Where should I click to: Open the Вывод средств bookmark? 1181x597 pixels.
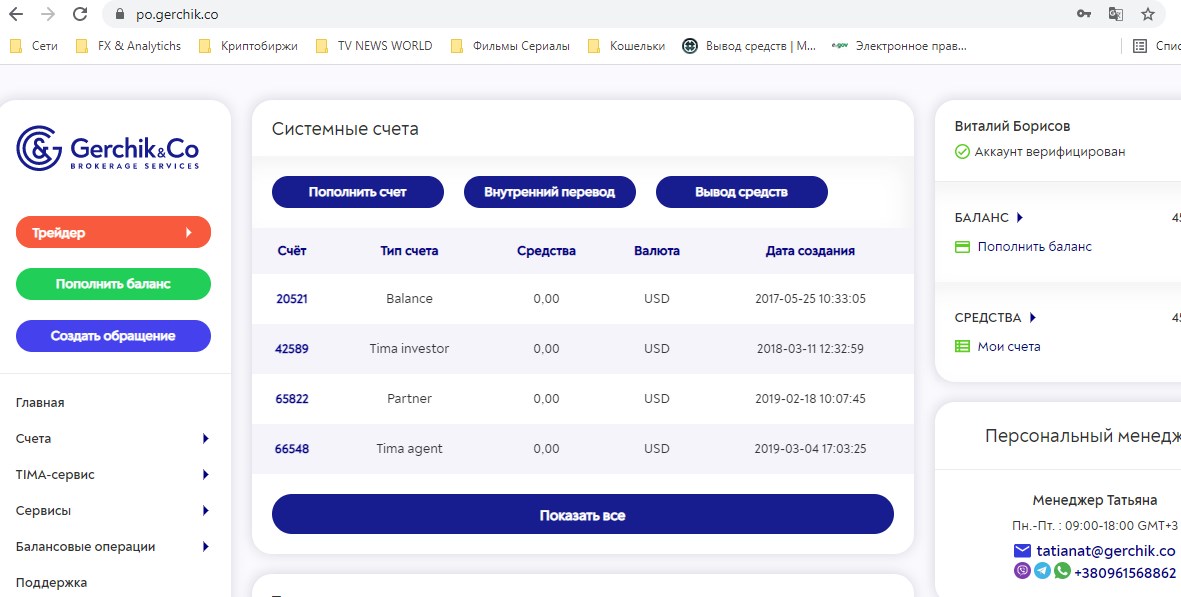click(x=749, y=46)
